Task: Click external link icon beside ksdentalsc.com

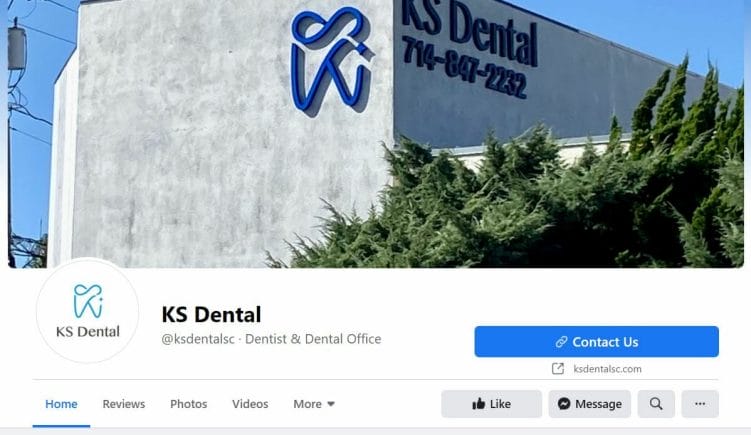Action: 558,368
